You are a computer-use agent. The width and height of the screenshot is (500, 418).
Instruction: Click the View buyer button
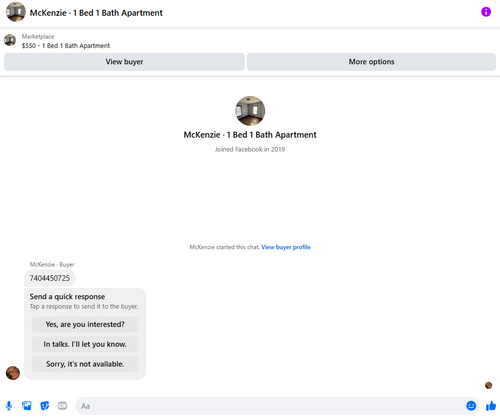click(x=124, y=62)
